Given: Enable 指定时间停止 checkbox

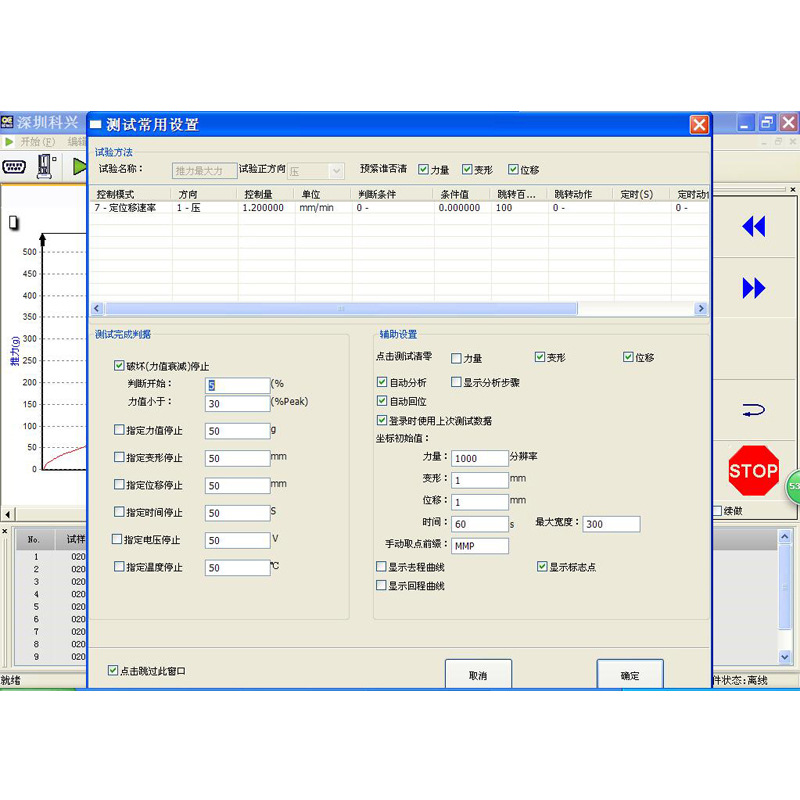Looking at the screenshot, I should (119, 511).
